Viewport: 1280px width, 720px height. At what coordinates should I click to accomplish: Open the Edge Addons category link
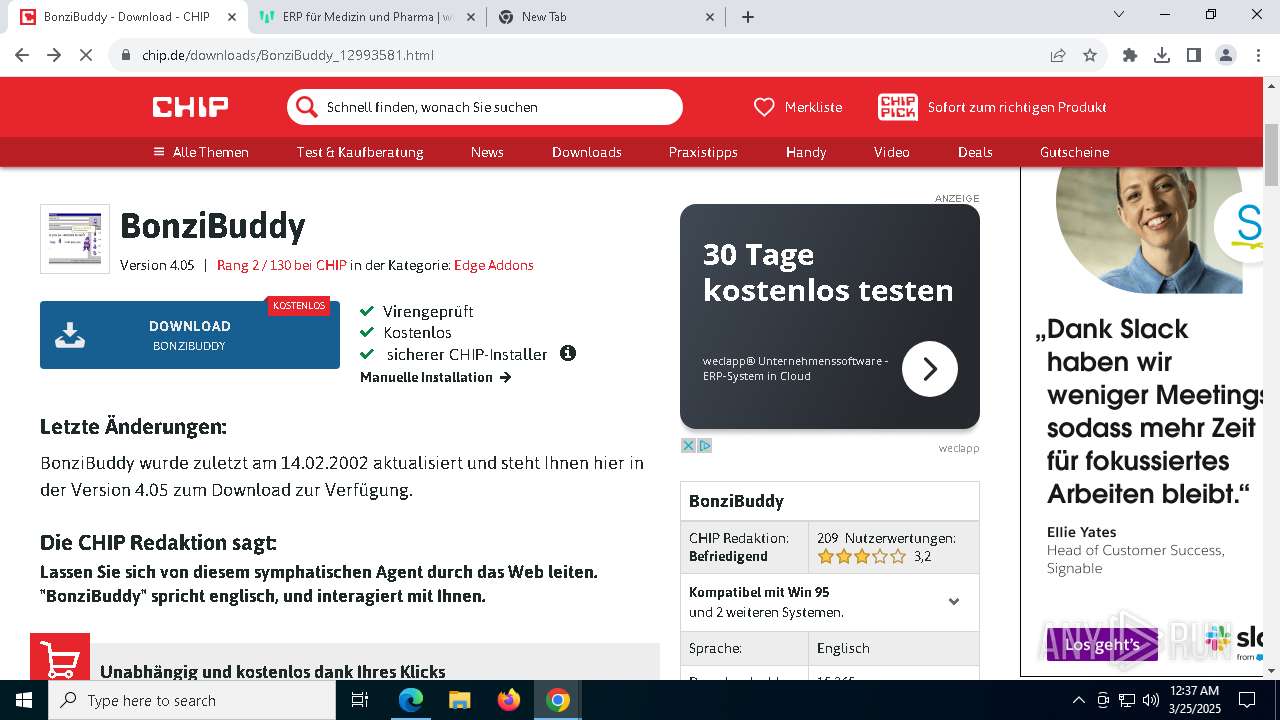click(x=494, y=265)
